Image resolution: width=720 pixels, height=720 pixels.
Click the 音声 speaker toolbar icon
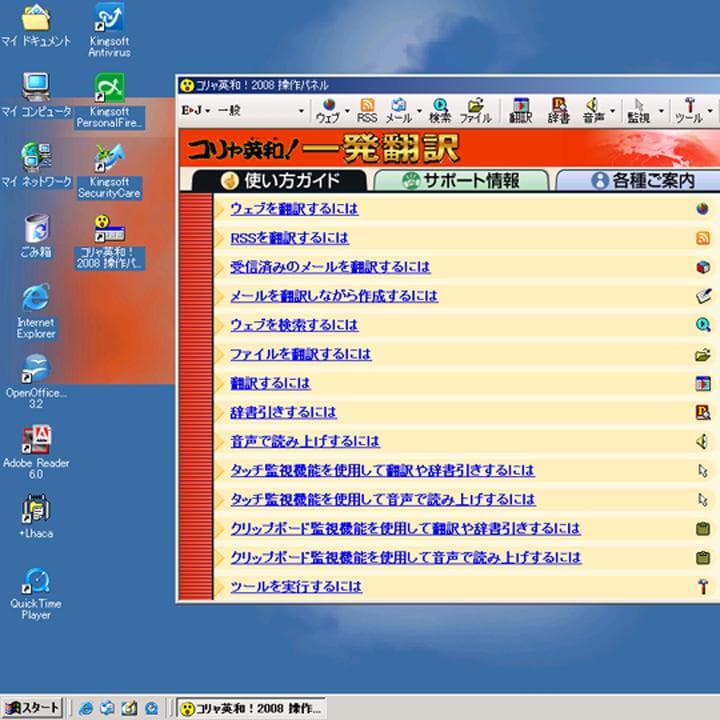(x=593, y=111)
